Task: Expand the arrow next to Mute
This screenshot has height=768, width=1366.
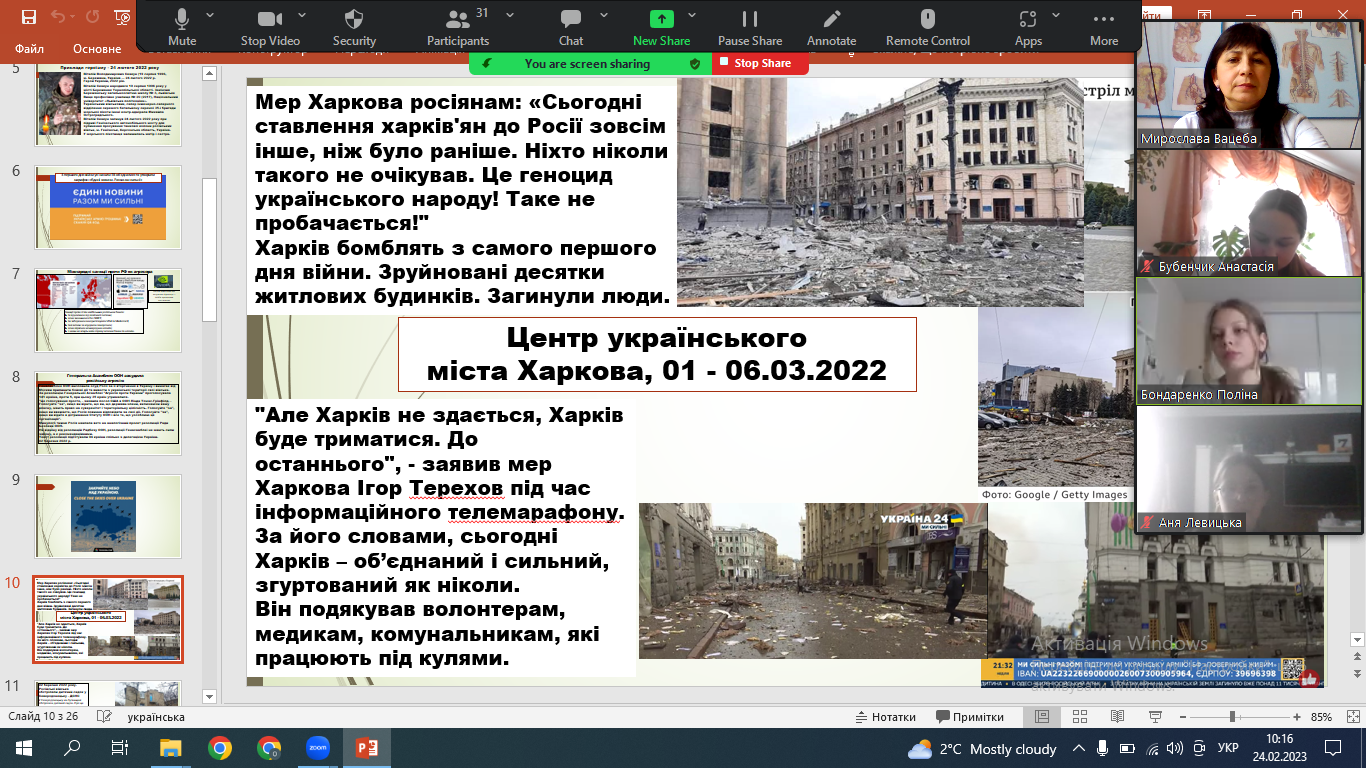Action: pyautogui.click(x=210, y=16)
